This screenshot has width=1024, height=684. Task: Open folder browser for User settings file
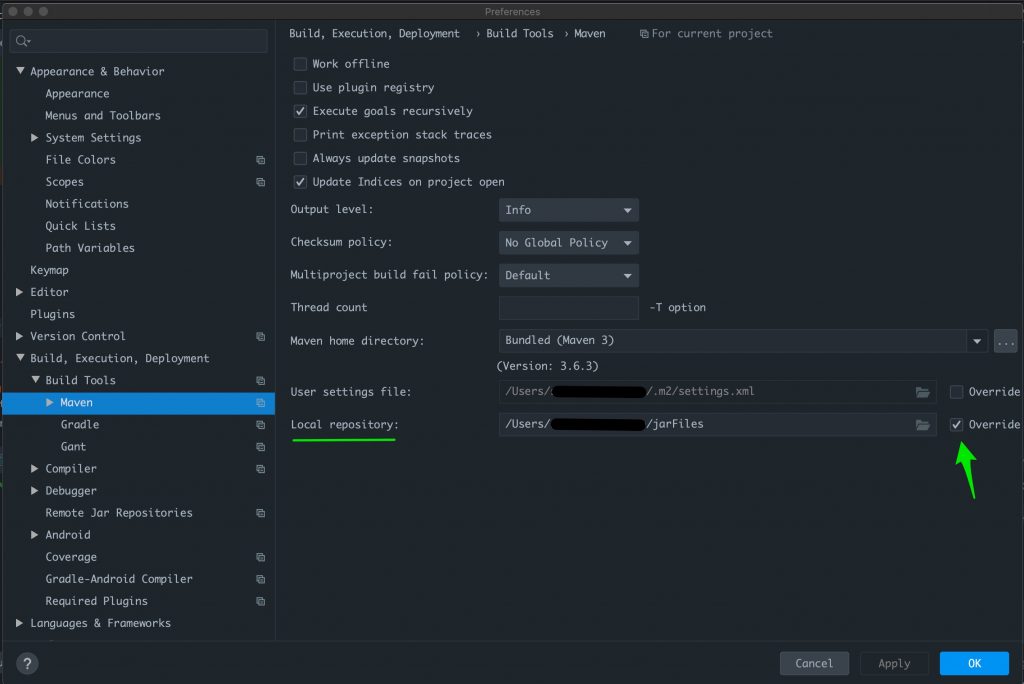click(923, 392)
